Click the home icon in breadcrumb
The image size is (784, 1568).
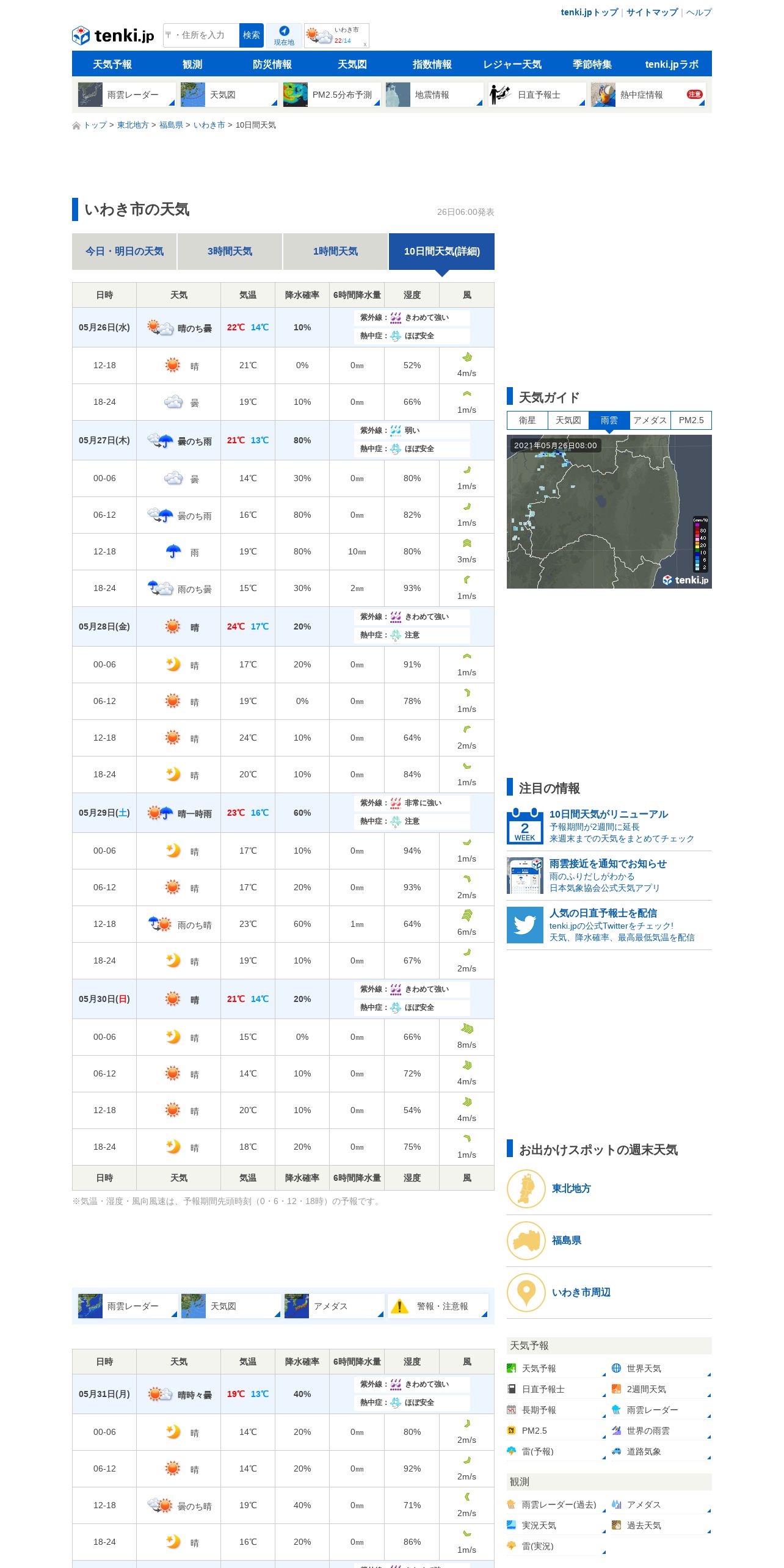tap(76, 125)
